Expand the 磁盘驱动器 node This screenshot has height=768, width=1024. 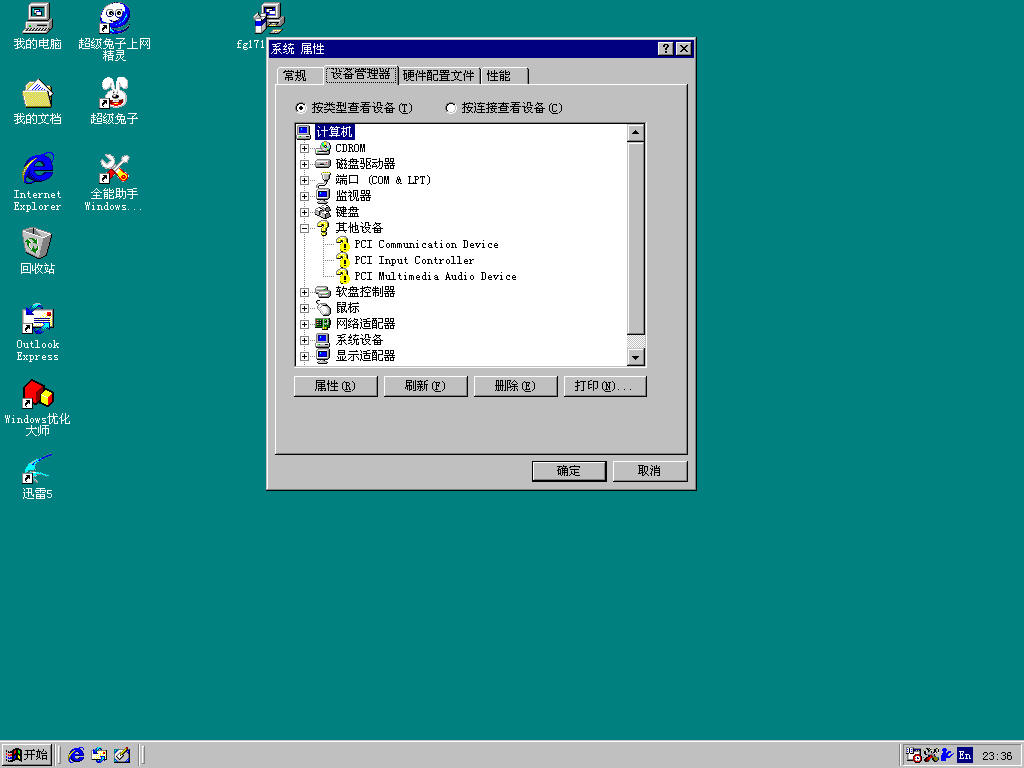tap(304, 164)
